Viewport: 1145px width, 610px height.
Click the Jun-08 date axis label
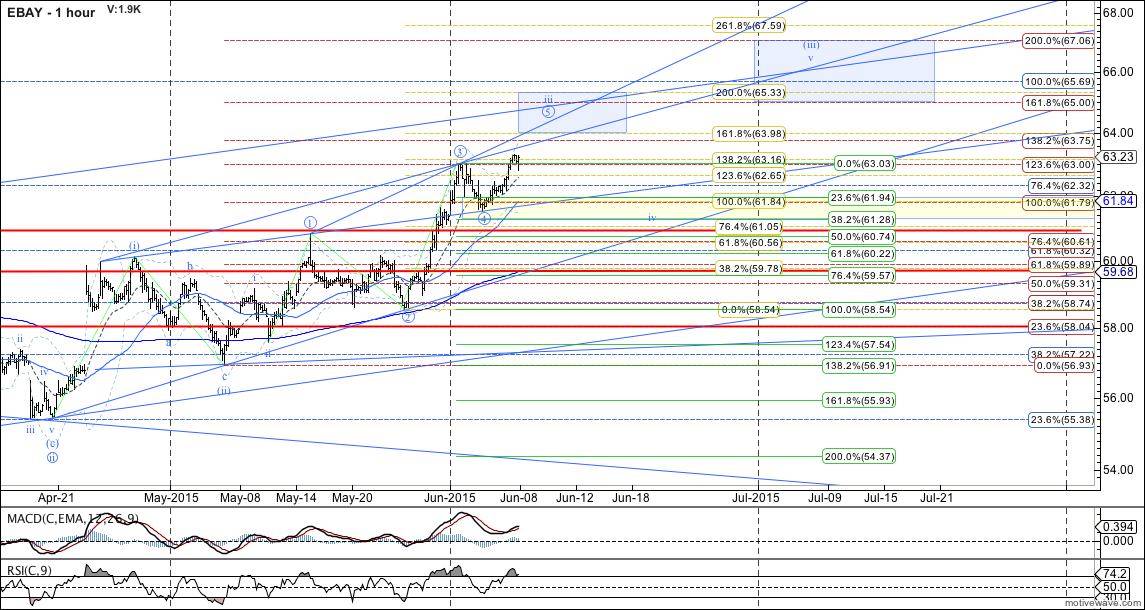click(520, 497)
